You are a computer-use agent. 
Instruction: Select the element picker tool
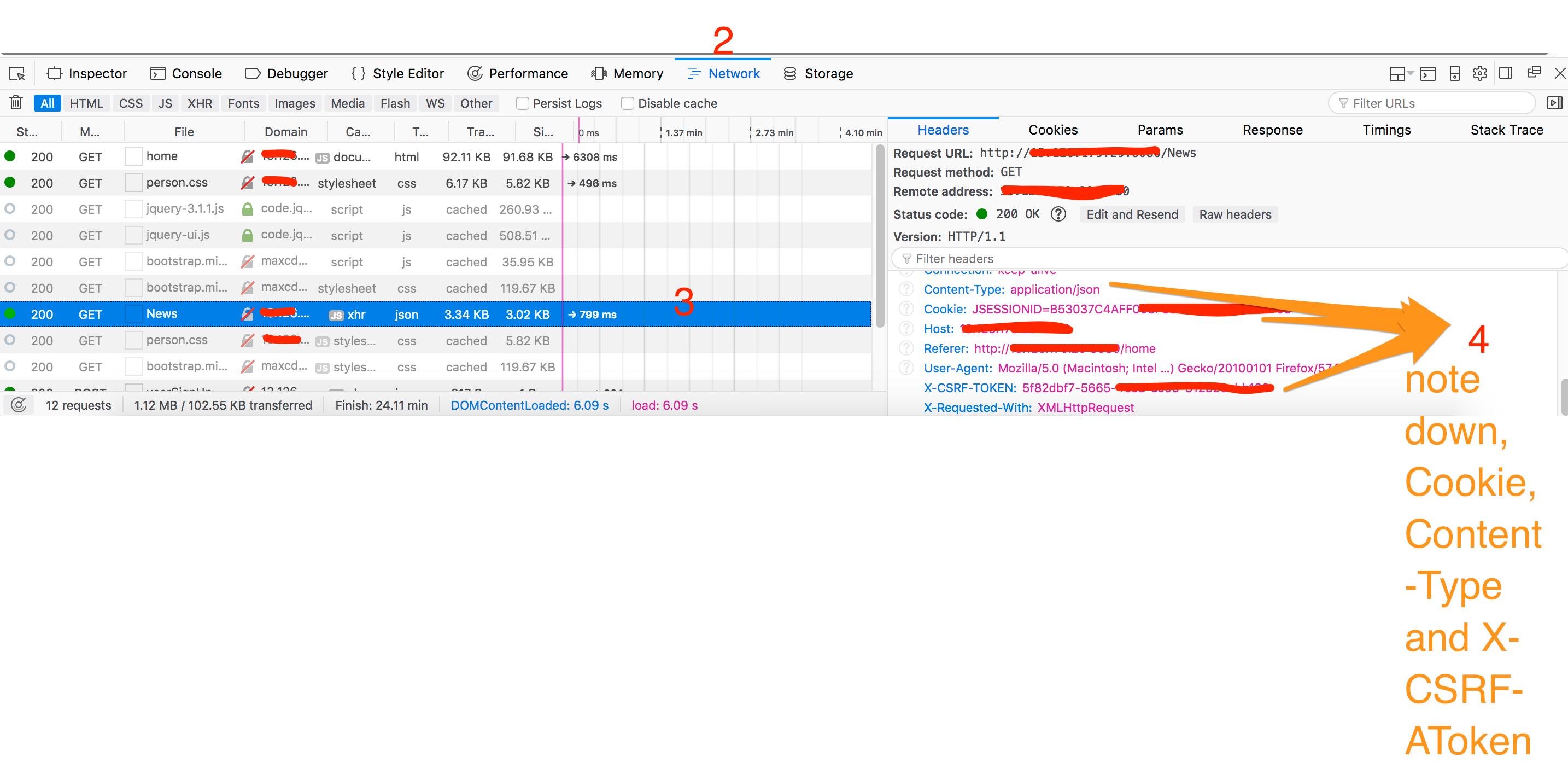click(16, 74)
